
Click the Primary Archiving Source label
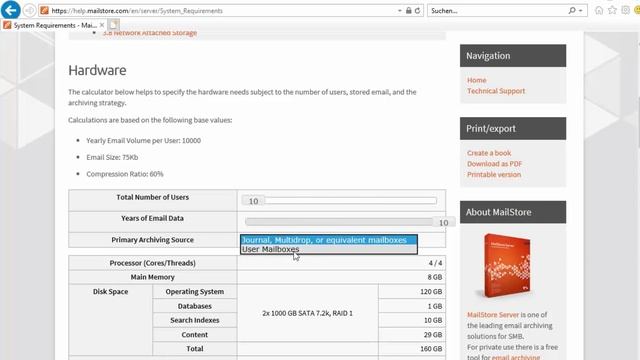[x=153, y=240]
